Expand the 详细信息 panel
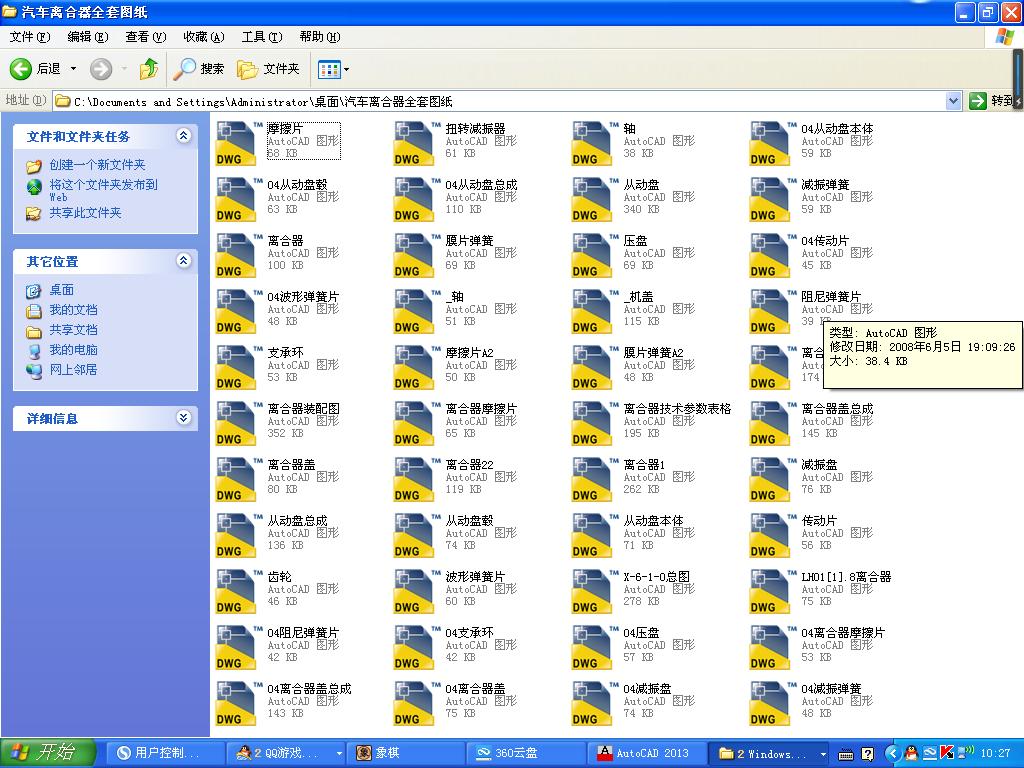Viewport: 1024px width, 768px height. click(184, 418)
